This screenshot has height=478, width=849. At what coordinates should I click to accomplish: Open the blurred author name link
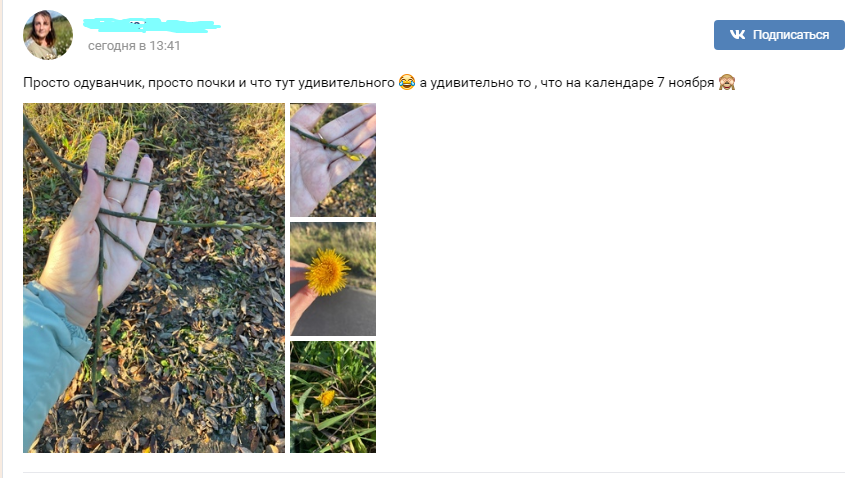[x=152, y=25]
